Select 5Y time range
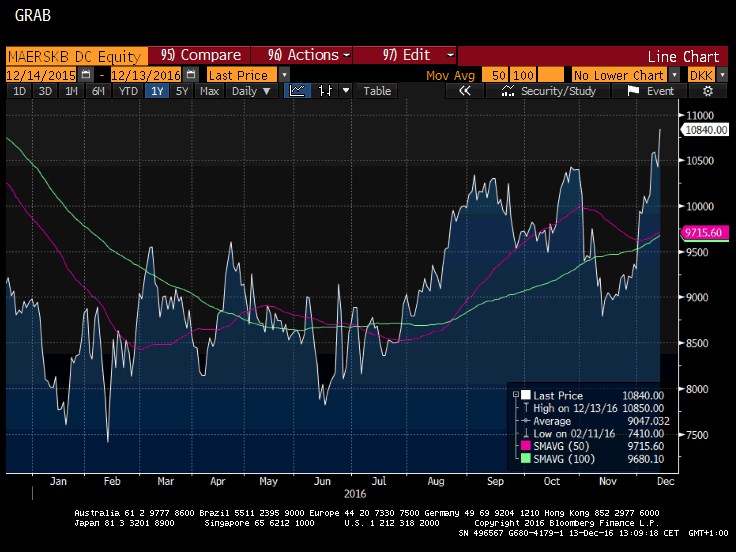736x552 pixels. pyautogui.click(x=182, y=91)
